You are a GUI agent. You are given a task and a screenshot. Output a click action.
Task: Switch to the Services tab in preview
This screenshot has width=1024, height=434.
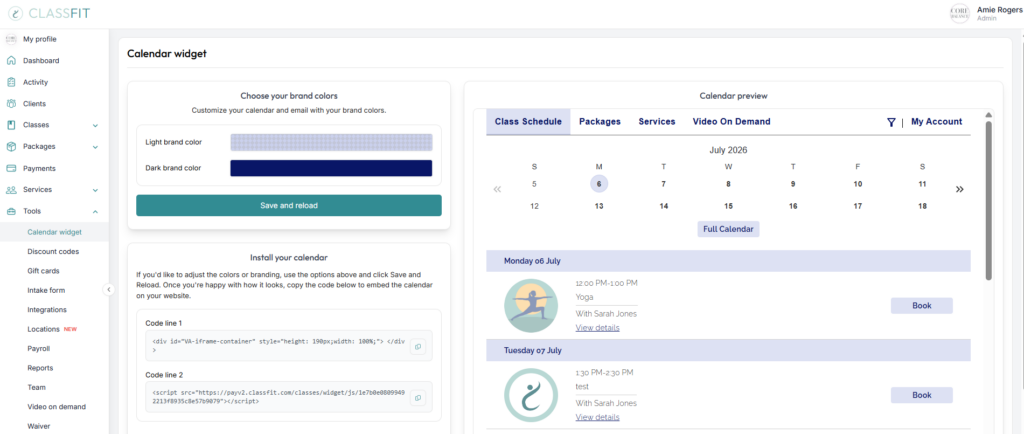657,122
